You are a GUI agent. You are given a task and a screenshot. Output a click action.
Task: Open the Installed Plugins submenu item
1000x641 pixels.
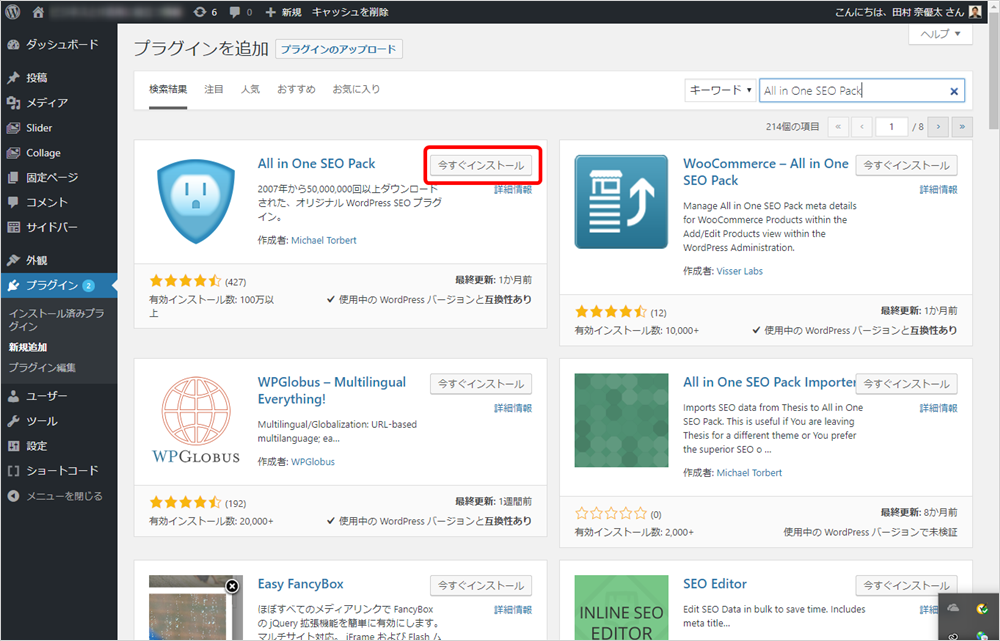pyautogui.click(x=57, y=320)
